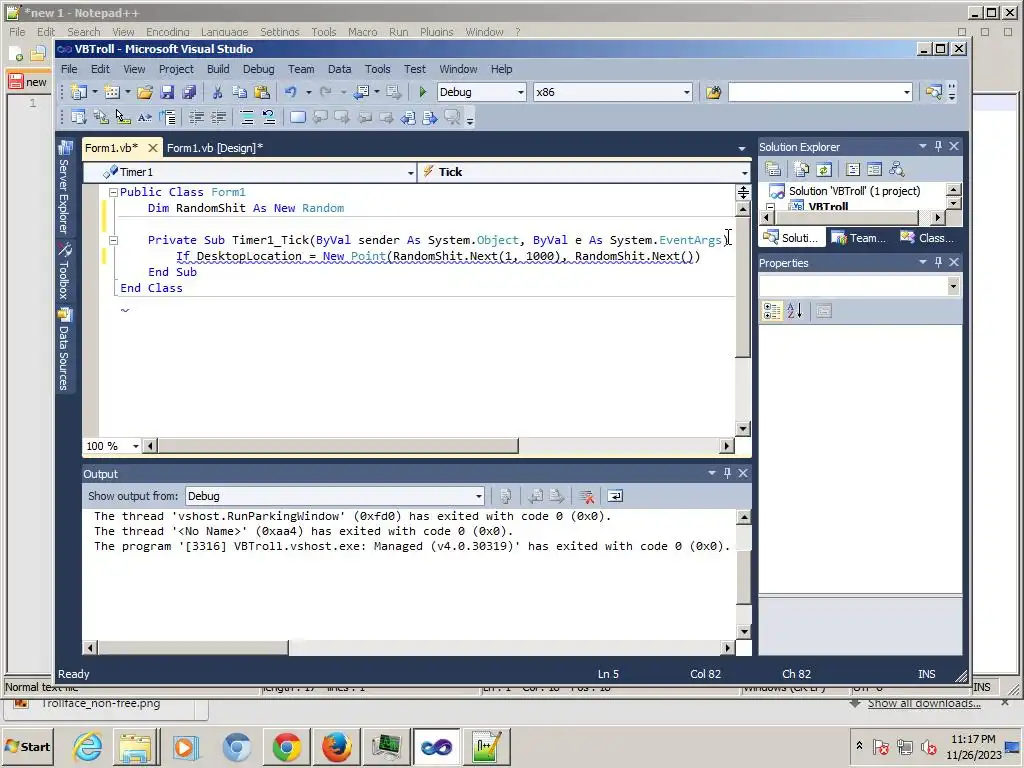Close the Form1.vb* editor tab
This screenshot has width=1024, height=768.
(x=153, y=148)
